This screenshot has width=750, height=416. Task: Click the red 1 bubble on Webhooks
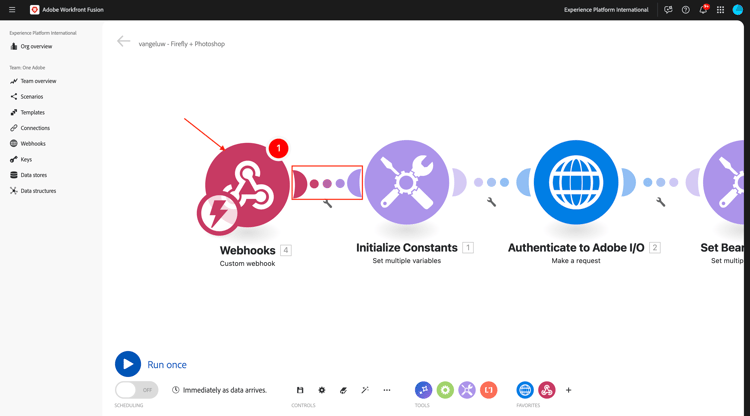[278, 148]
